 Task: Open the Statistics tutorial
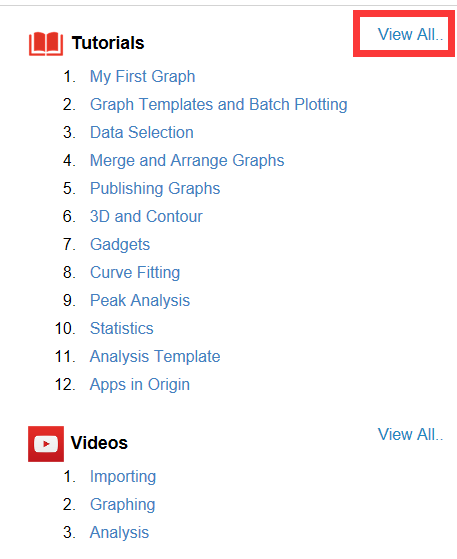point(122,328)
